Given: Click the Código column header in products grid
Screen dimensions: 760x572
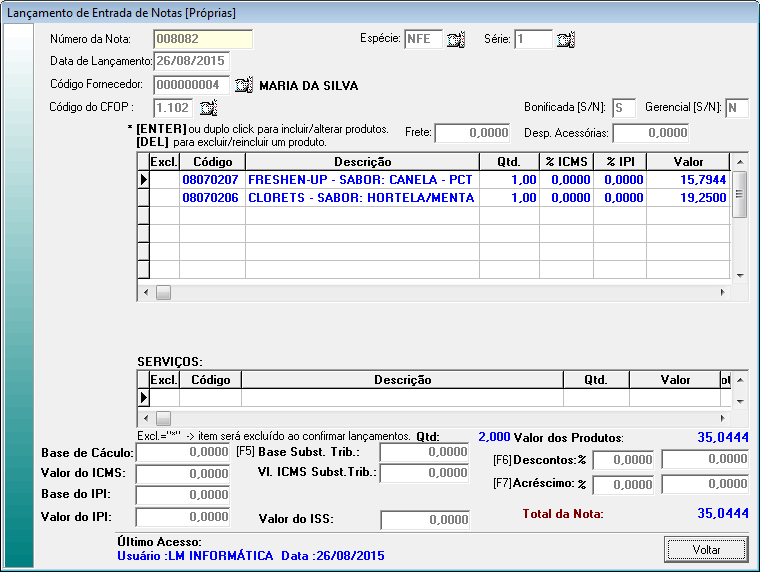Looking at the screenshot, I should pyautogui.click(x=212, y=162).
